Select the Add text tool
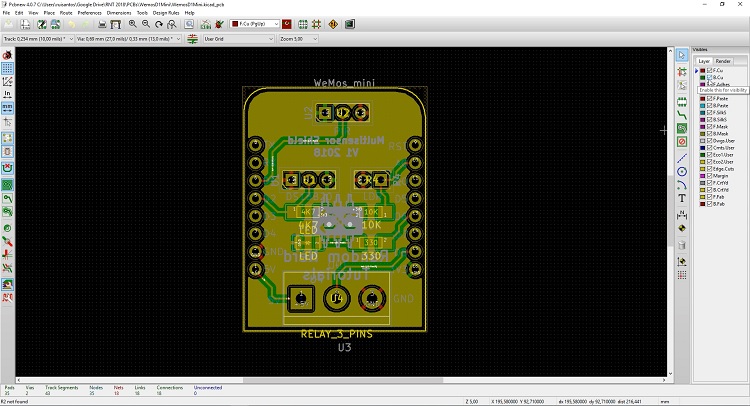The height and width of the screenshot is (406, 750). (682, 198)
